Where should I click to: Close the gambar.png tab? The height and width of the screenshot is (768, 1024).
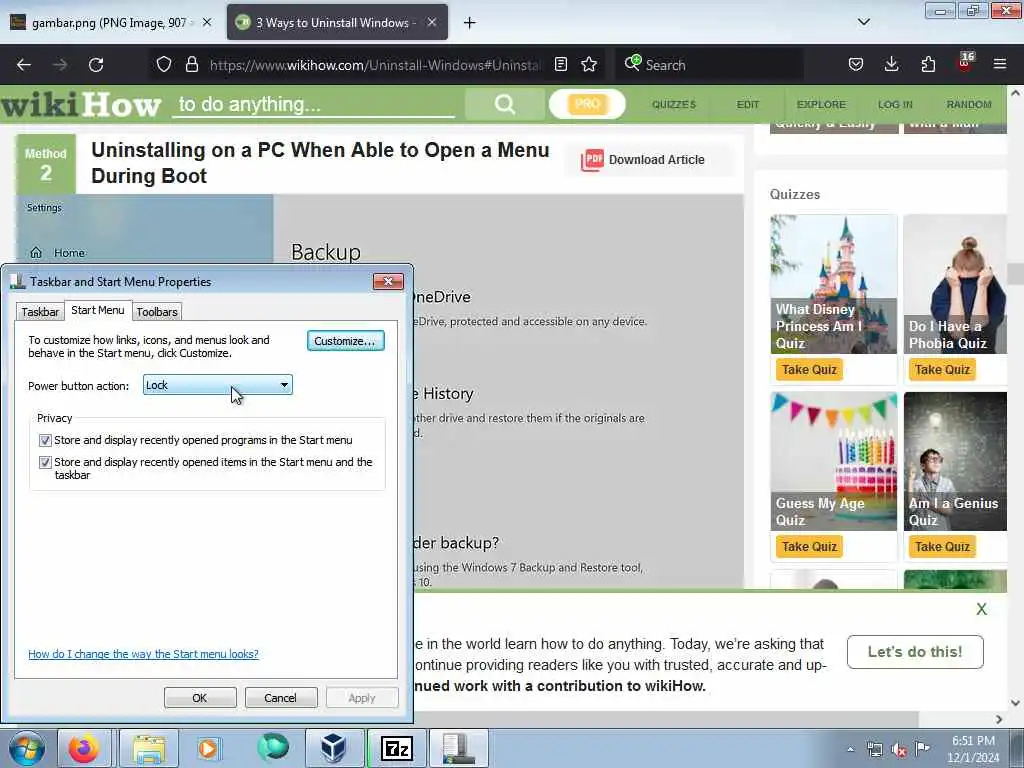pos(207,22)
